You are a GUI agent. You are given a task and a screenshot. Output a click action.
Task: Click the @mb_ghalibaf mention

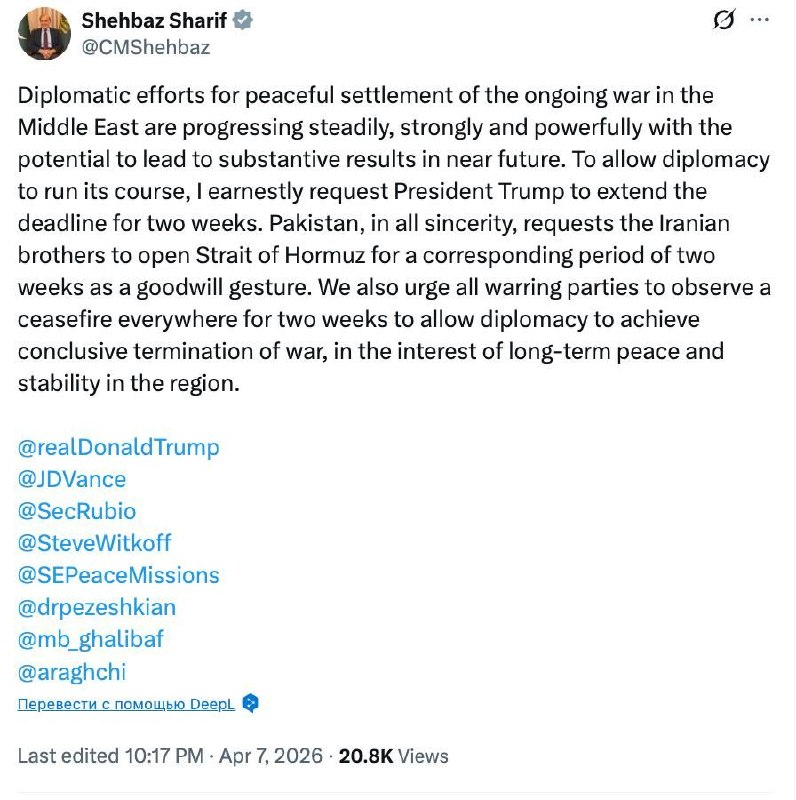coord(90,639)
